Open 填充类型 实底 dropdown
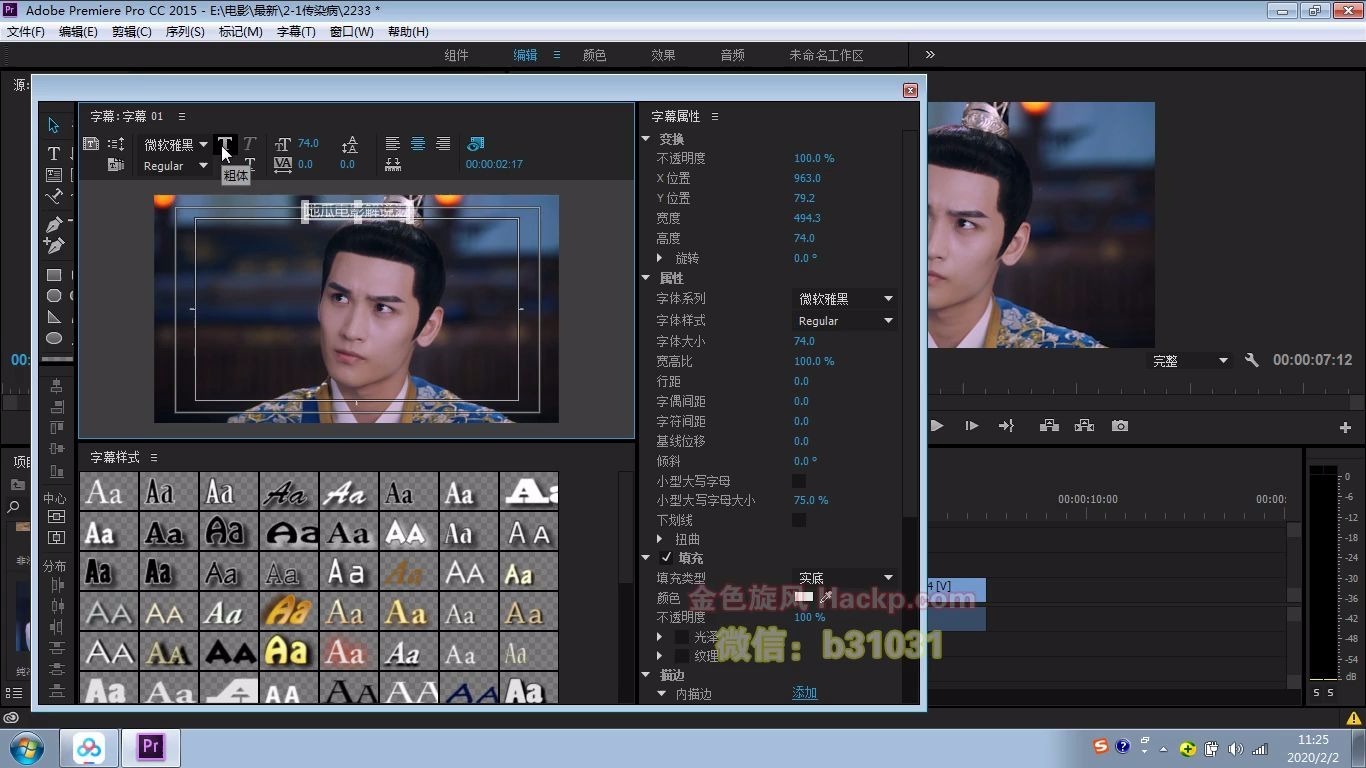This screenshot has width=1366, height=768. click(845, 578)
